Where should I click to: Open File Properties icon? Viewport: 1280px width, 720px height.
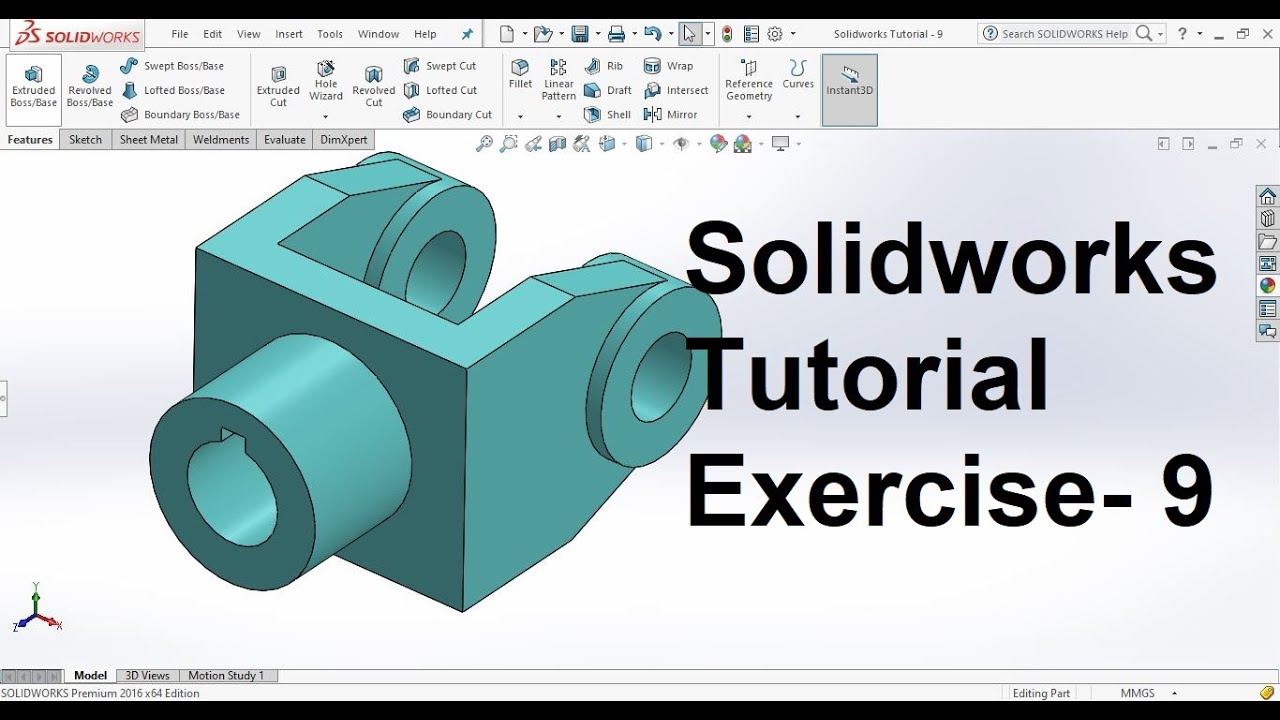pos(751,34)
